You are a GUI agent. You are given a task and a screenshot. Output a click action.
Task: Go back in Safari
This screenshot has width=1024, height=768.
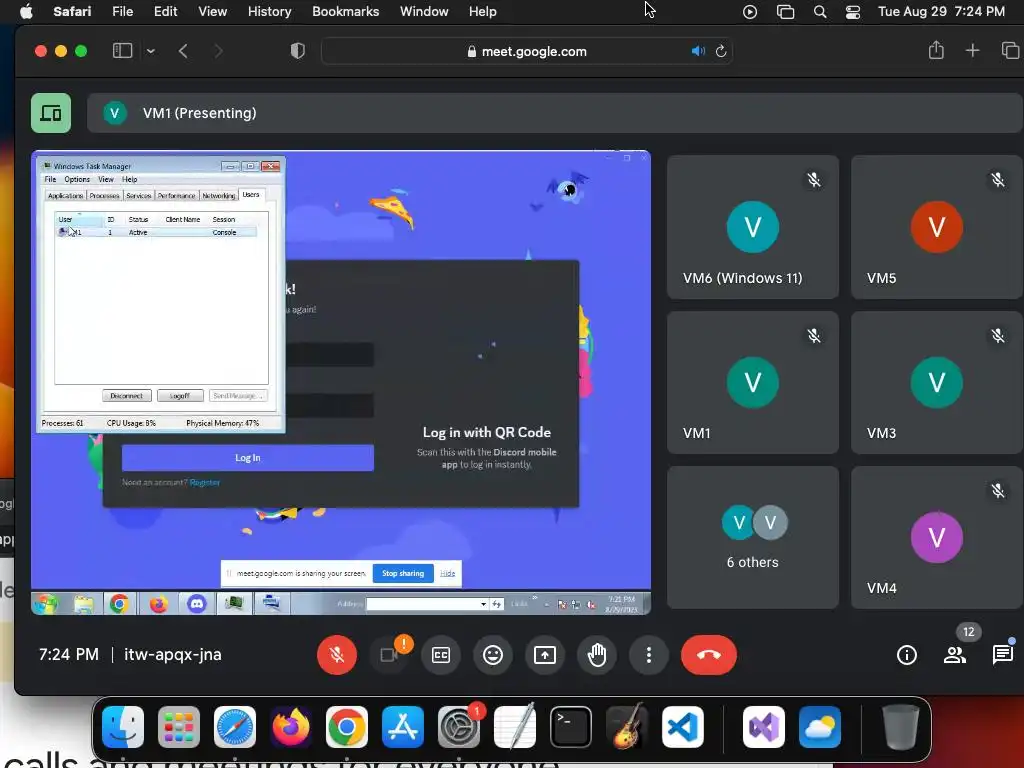pos(184,51)
